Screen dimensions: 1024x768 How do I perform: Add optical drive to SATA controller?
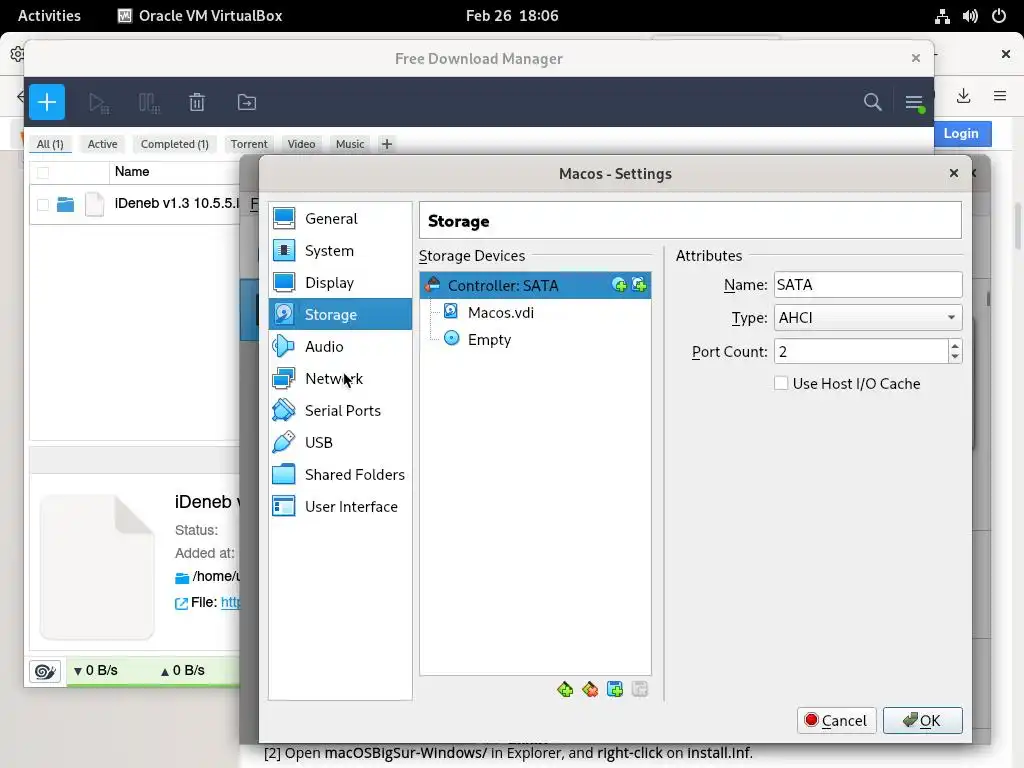click(619, 285)
